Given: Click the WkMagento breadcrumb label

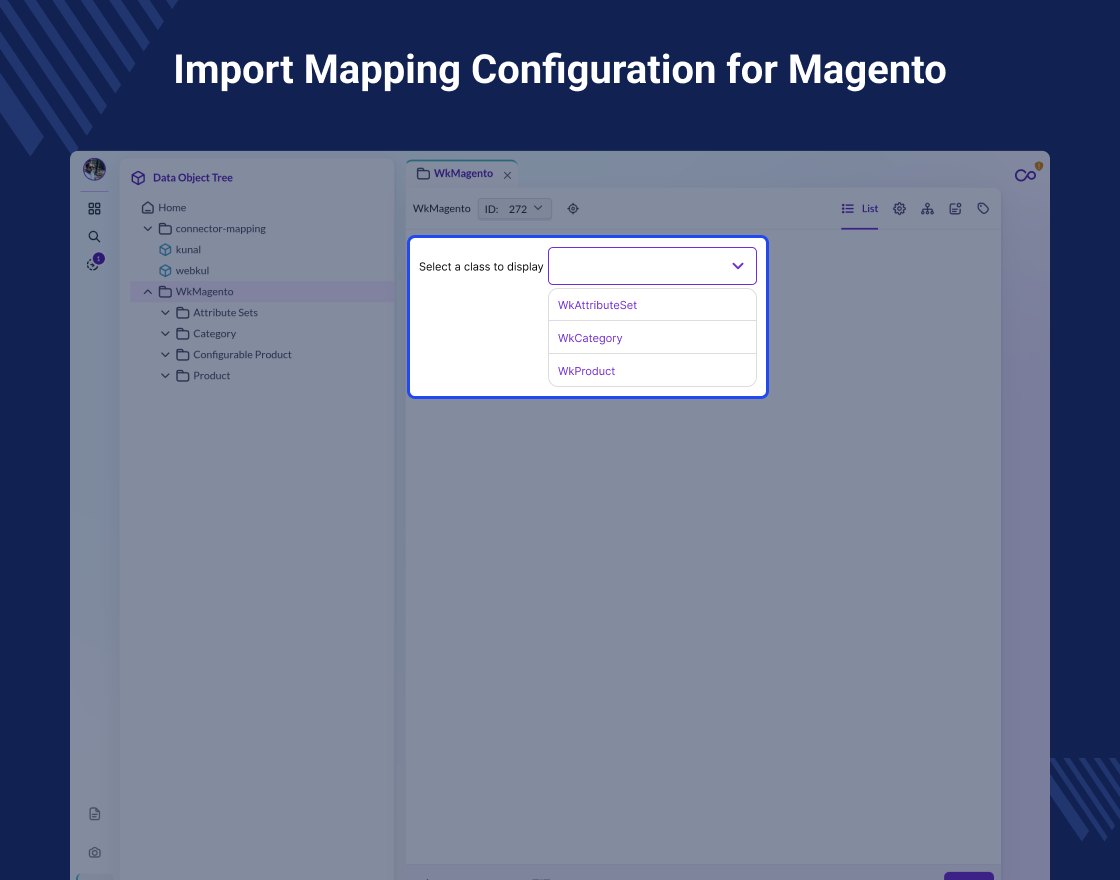Looking at the screenshot, I should (x=441, y=209).
